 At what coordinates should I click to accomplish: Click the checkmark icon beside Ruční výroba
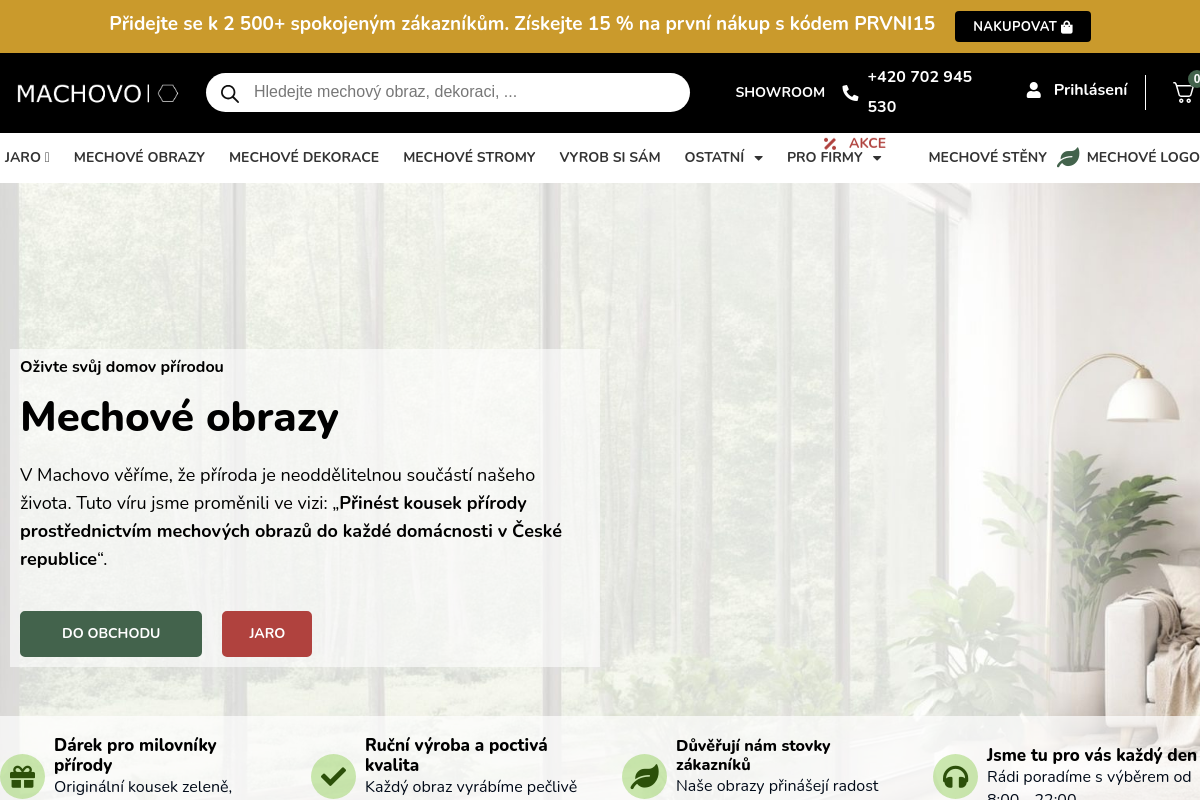point(333,776)
